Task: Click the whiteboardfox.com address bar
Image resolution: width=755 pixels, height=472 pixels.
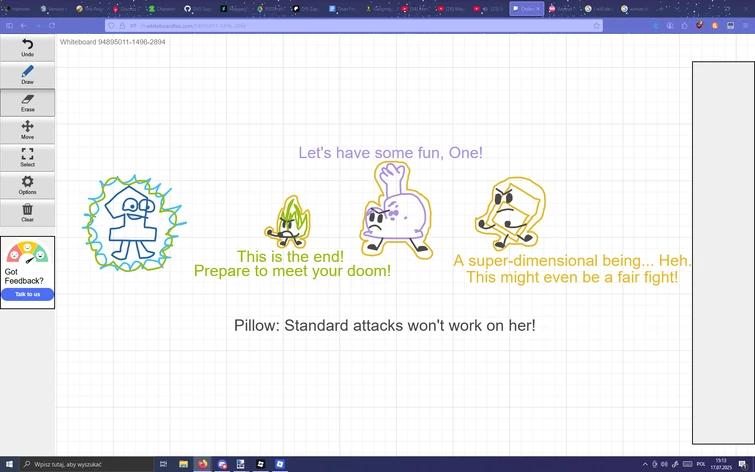Action: (354, 26)
